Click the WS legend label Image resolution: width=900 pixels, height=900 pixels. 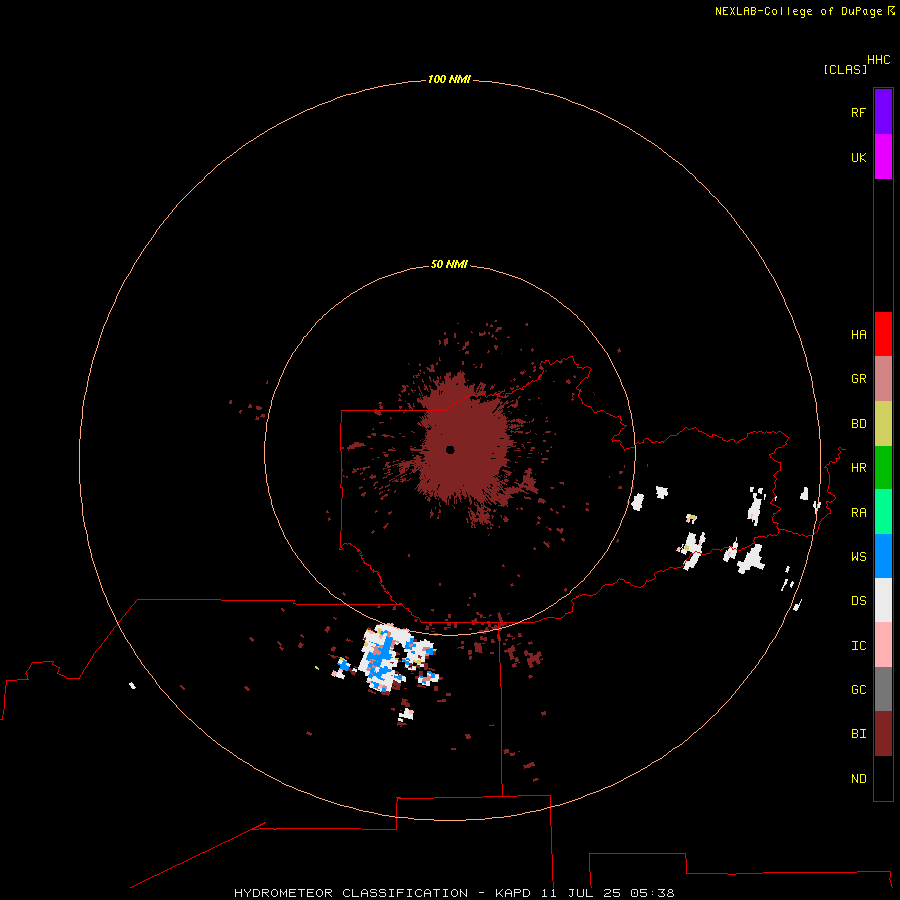coord(859,556)
